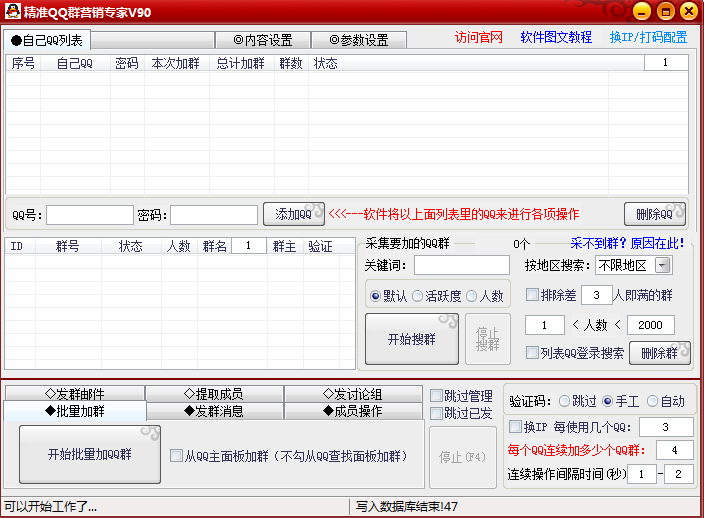Click 每使用几个QQ field showing 3

click(666, 427)
